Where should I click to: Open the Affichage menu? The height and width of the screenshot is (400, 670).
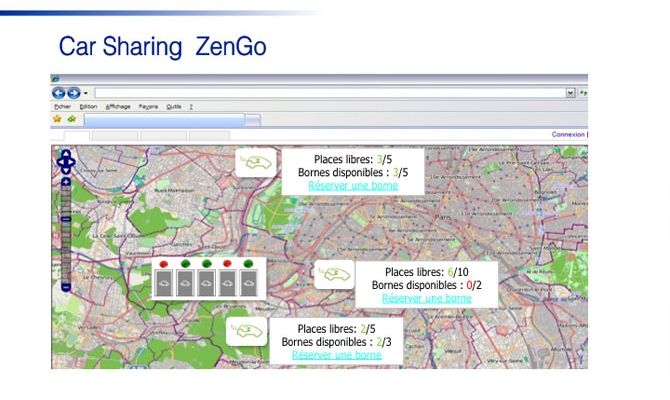(x=118, y=106)
